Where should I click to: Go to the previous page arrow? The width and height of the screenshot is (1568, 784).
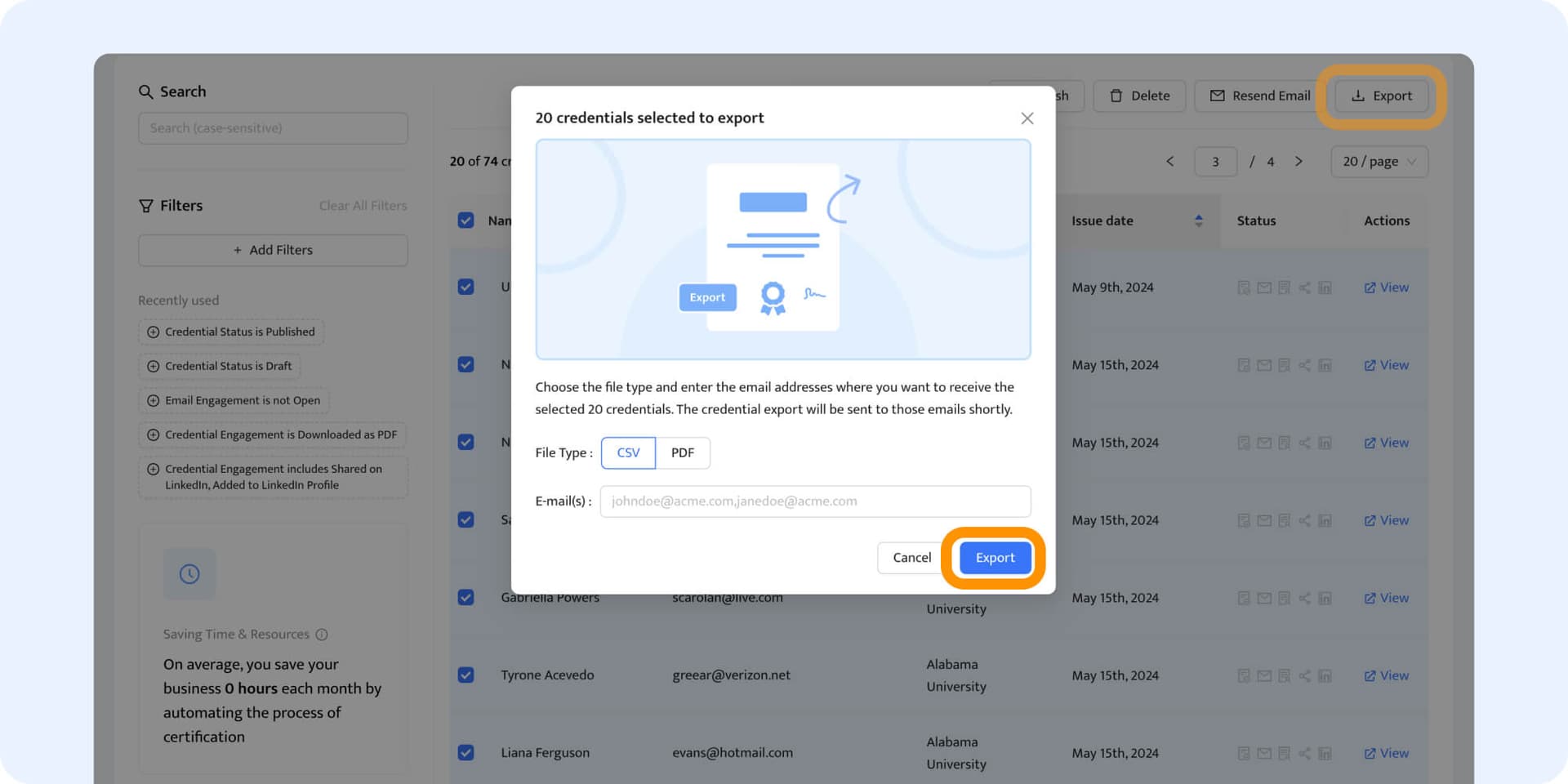click(1169, 162)
